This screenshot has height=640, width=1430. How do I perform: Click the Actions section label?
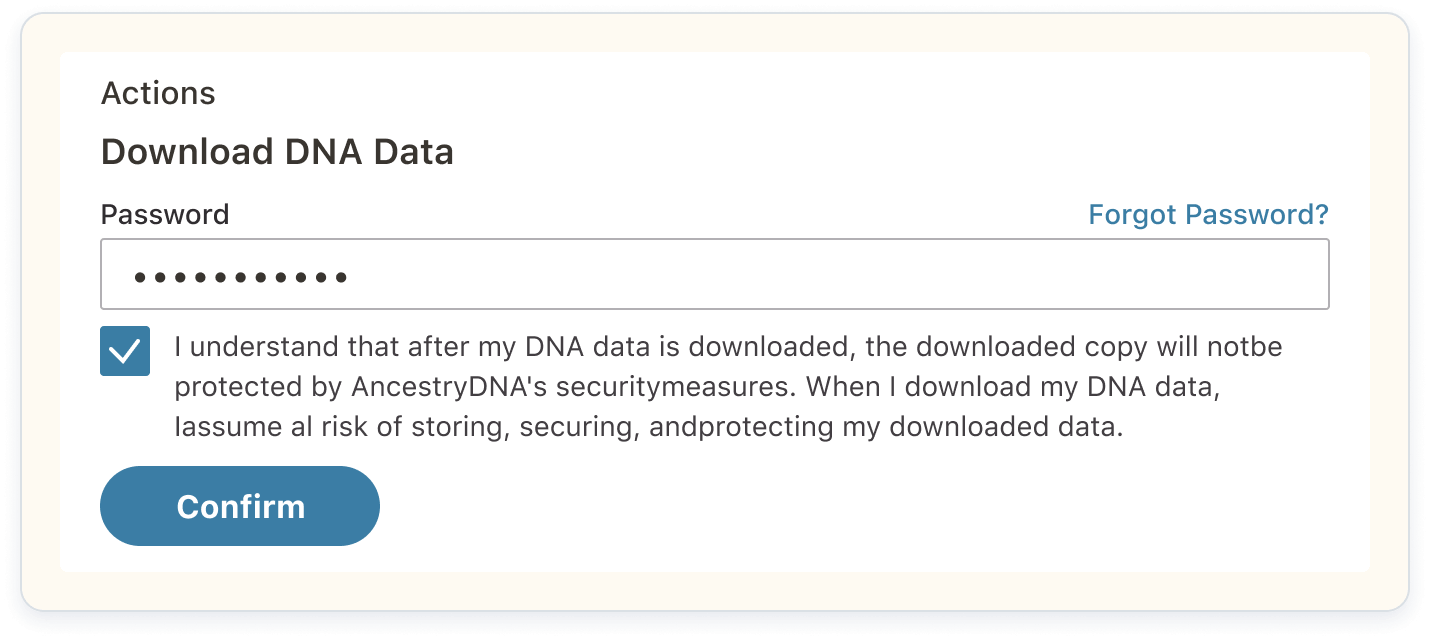(x=158, y=93)
